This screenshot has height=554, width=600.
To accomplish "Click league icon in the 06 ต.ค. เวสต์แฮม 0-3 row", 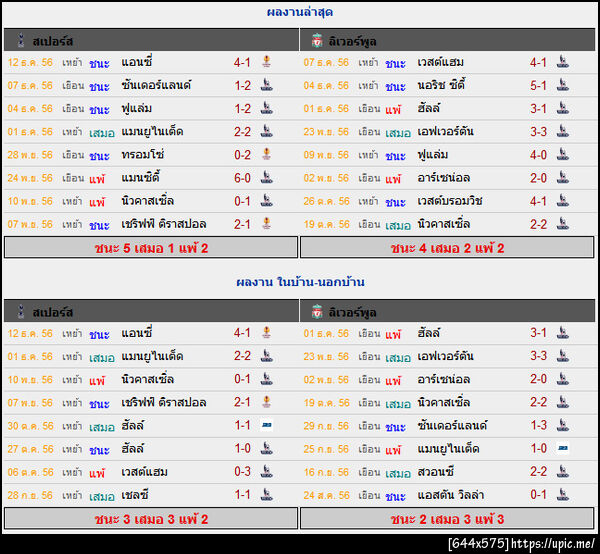I will point(266,471).
